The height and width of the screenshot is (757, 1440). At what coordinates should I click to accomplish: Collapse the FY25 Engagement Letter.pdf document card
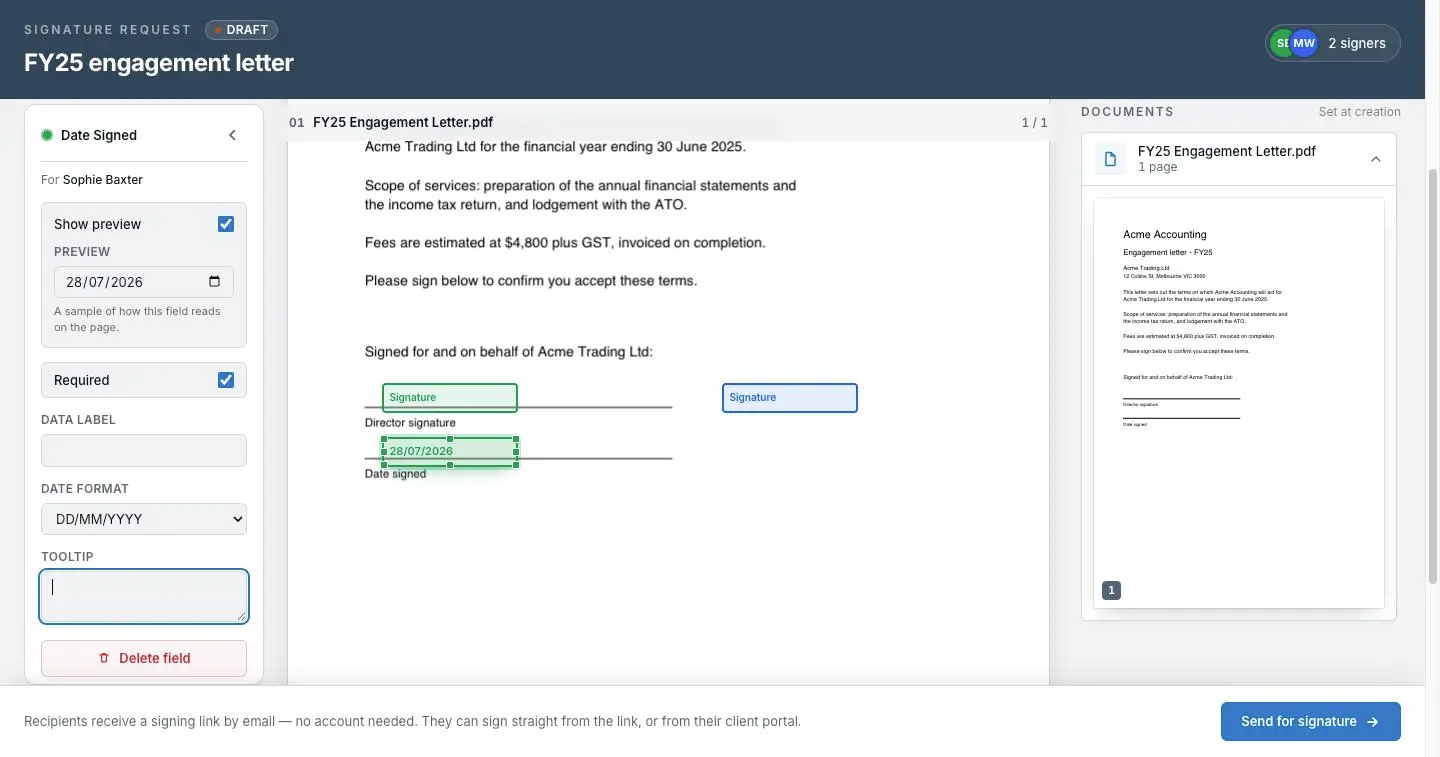(1376, 159)
